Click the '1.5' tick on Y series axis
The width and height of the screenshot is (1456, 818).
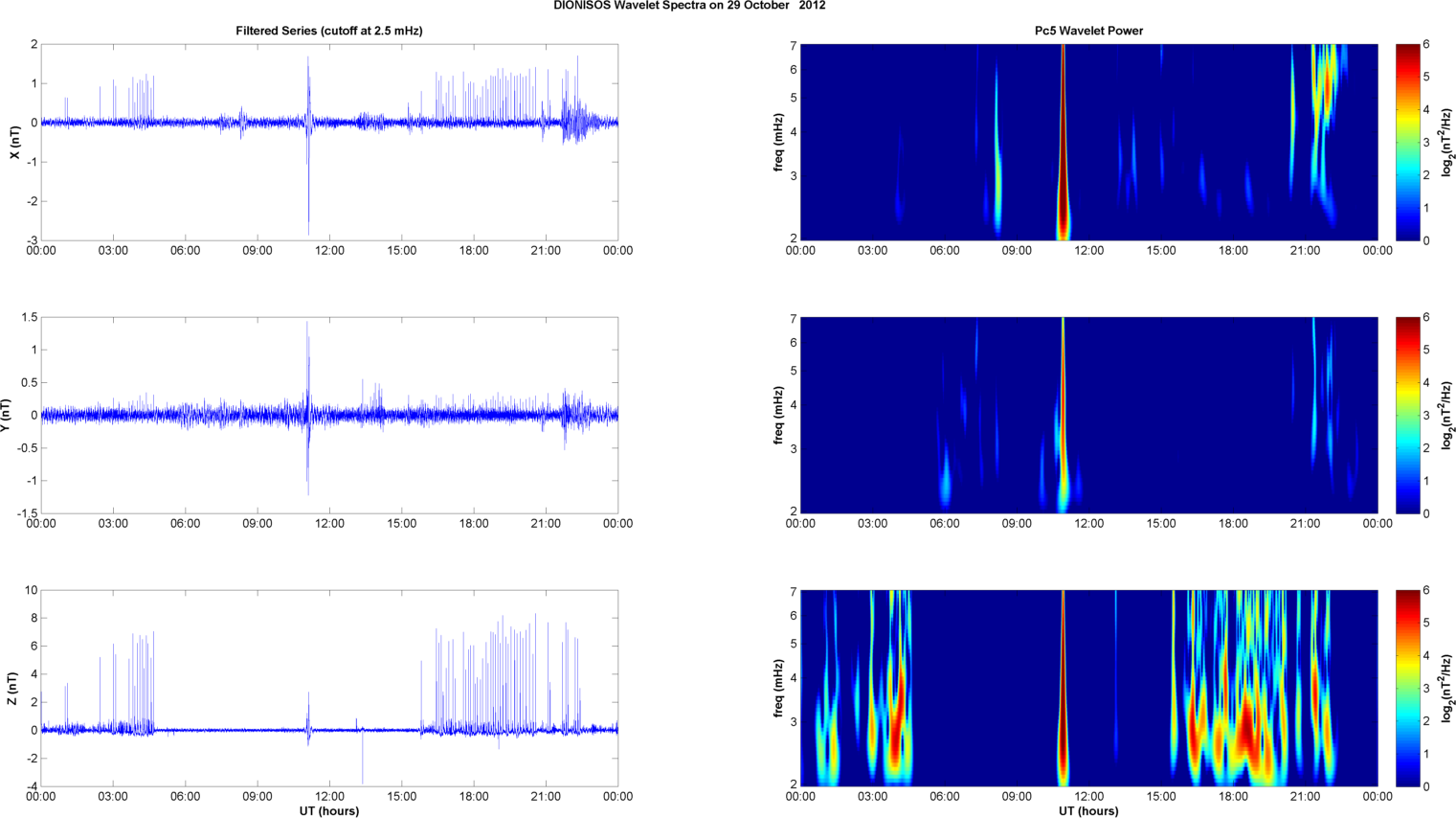[x=29, y=317]
